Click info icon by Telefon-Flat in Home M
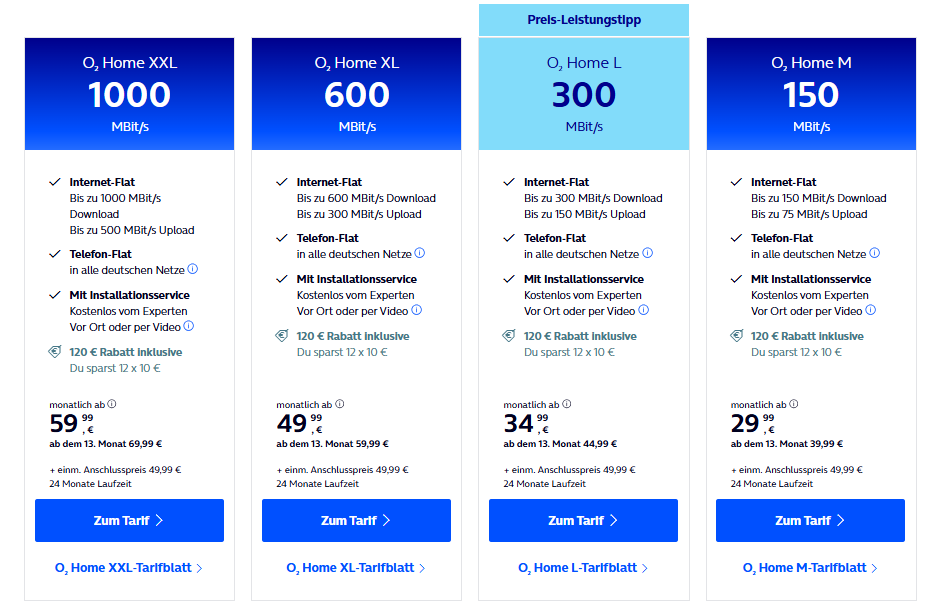 (875, 254)
